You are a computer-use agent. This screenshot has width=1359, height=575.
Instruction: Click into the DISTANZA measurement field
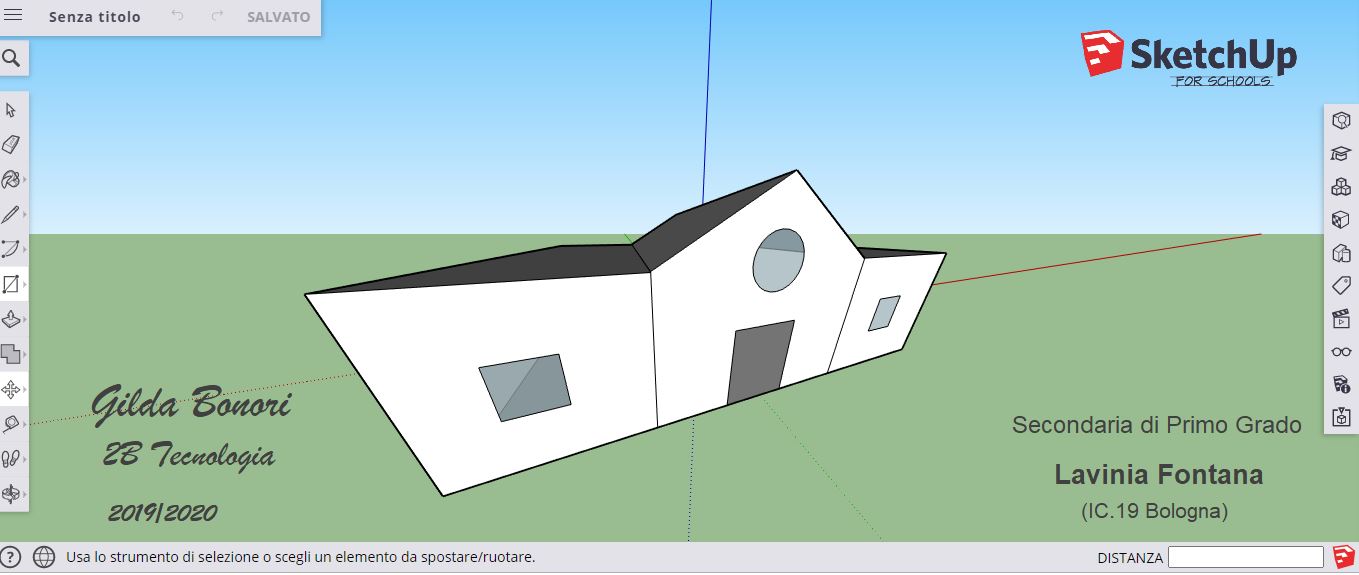pyautogui.click(x=1245, y=557)
